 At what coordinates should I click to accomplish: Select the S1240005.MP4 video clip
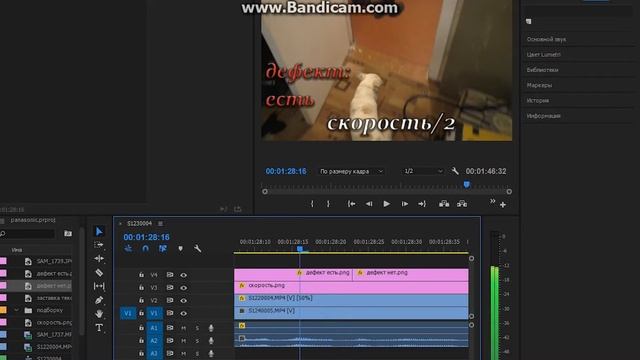[x=351, y=313]
